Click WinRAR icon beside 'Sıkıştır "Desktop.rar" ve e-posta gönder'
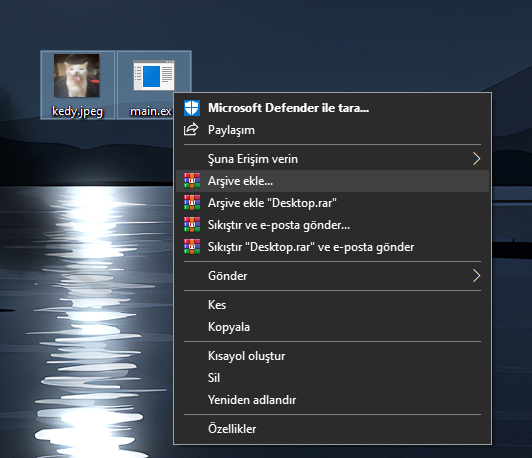 (x=192, y=247)
